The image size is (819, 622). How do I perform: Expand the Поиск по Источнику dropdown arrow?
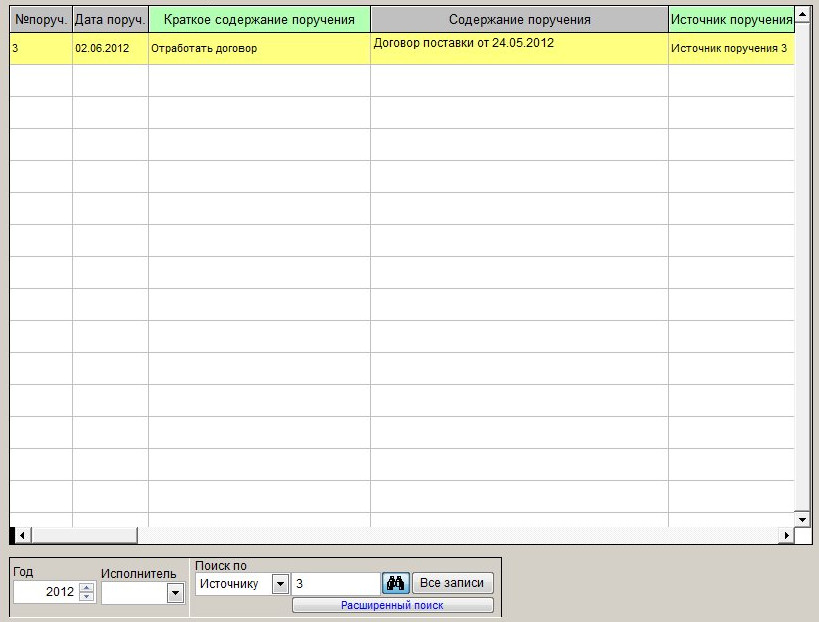[x=280, y=584]
